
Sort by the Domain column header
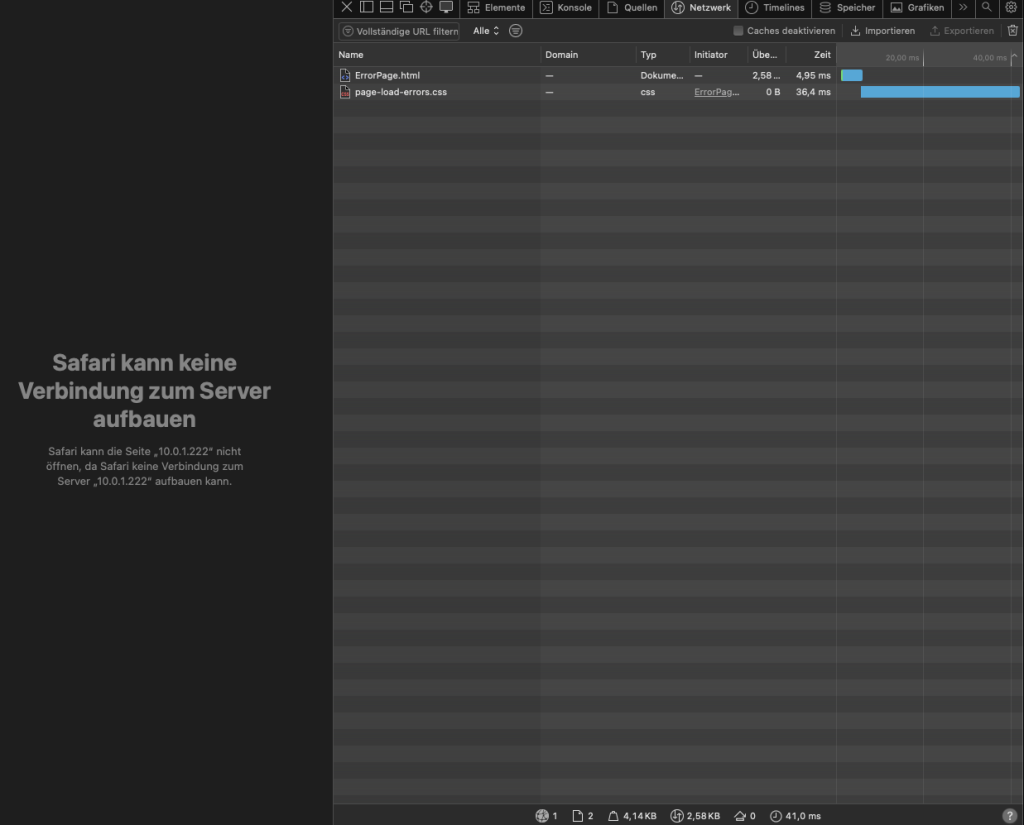coord(588,55)
